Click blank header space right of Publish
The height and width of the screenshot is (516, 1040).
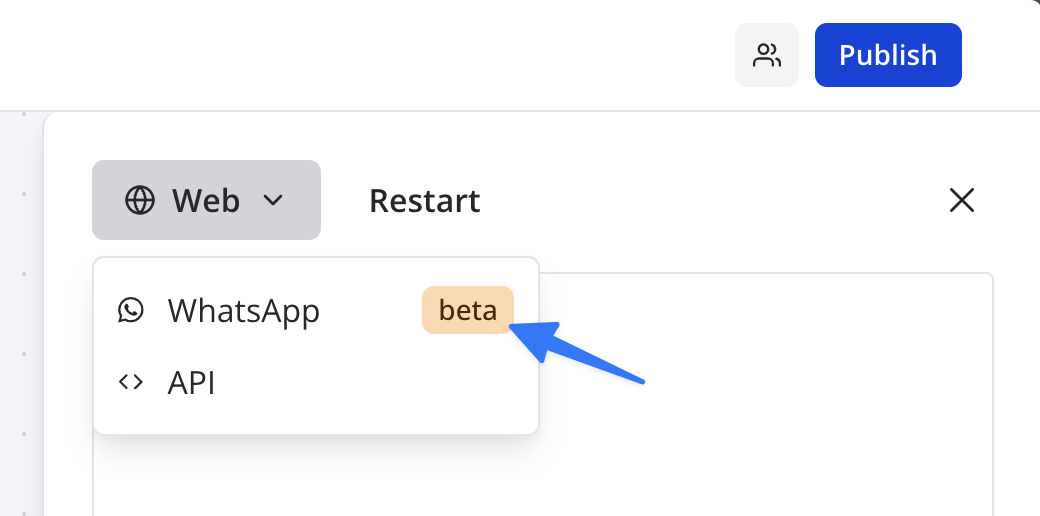click(1000, 55)
